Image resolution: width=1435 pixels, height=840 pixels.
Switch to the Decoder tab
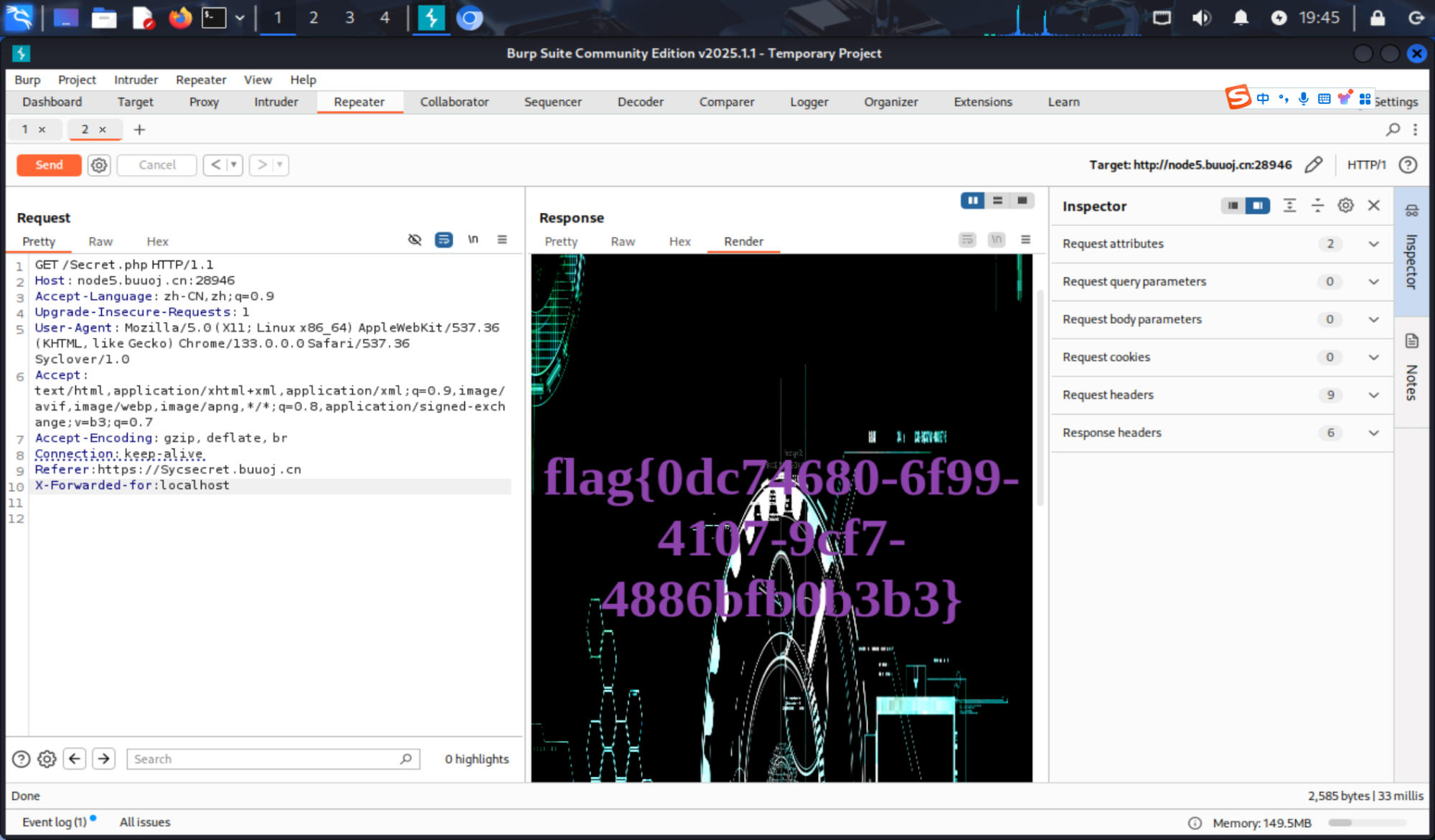pos(640,102)
